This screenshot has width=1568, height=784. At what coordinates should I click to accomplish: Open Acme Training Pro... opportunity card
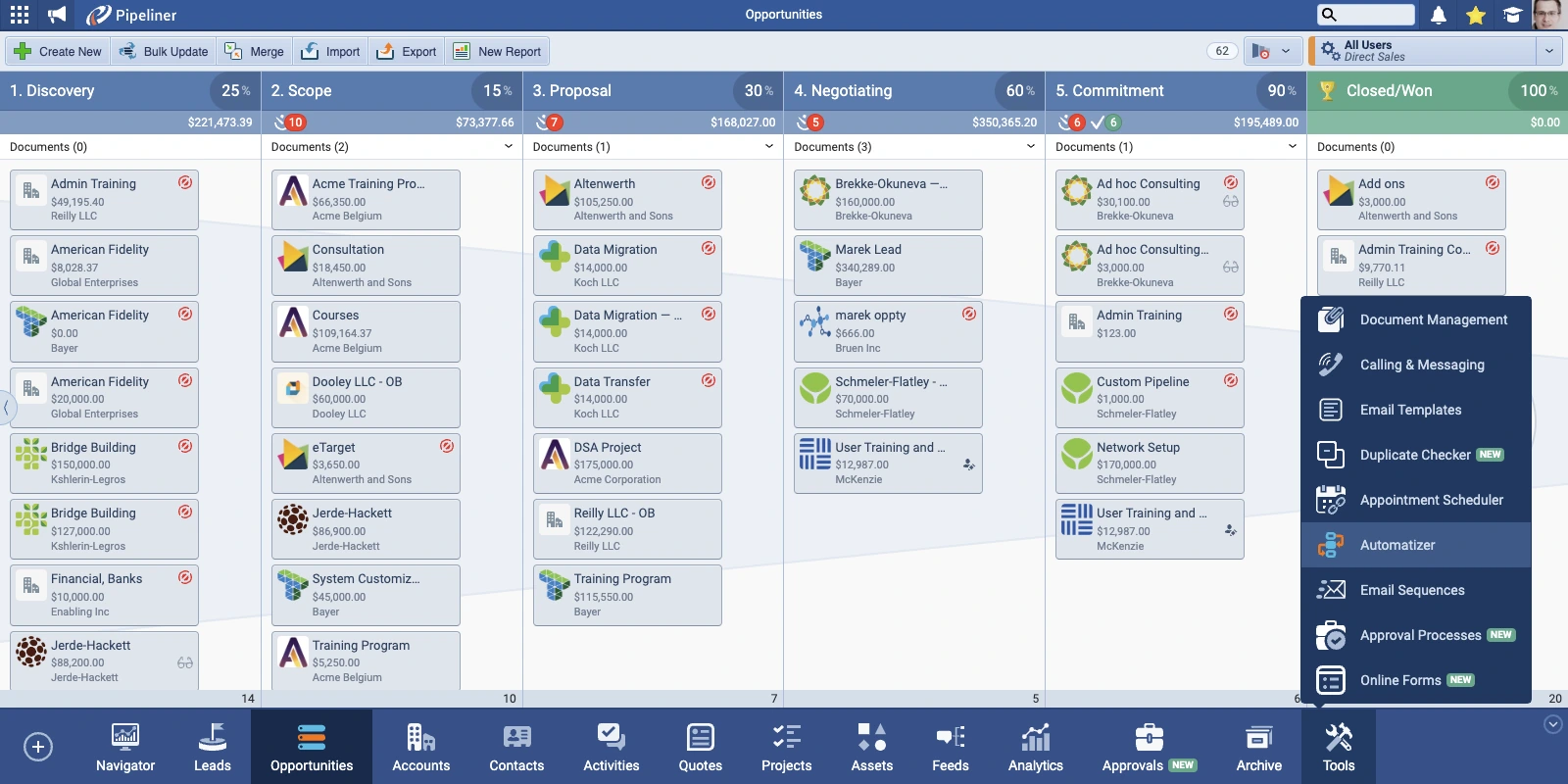(366, 200)
